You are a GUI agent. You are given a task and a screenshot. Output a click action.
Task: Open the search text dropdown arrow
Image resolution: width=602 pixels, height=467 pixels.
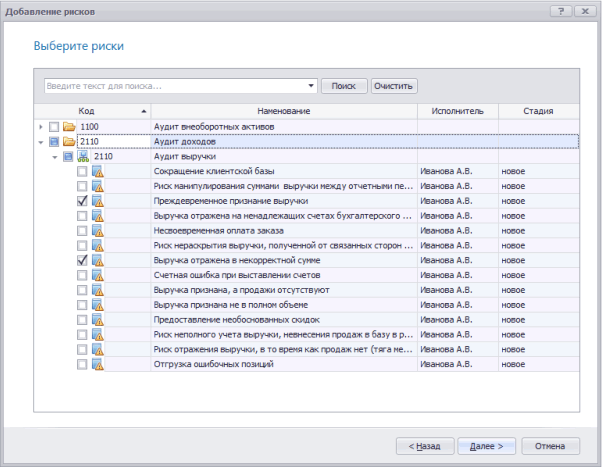coord(311,86)
